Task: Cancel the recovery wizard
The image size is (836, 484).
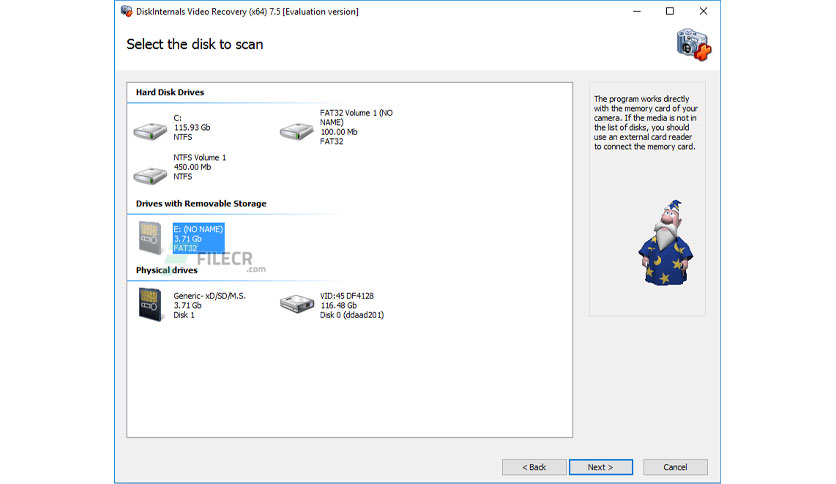Action: [x=675, y=467]
